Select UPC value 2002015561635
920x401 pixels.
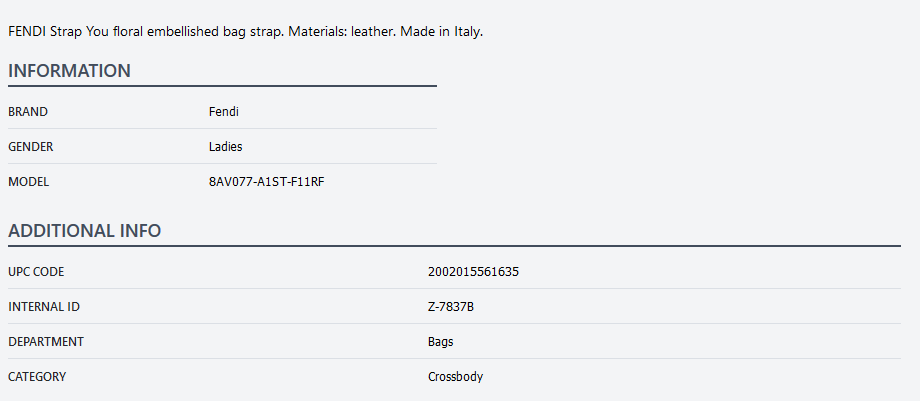click(473, 272)
